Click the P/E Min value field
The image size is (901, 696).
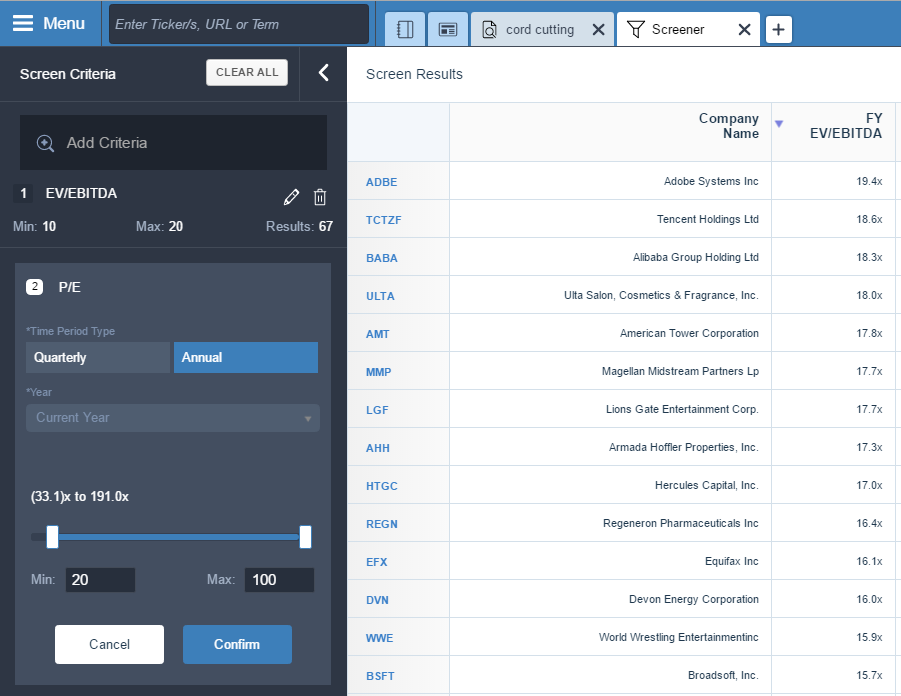(x=101, y=580)
